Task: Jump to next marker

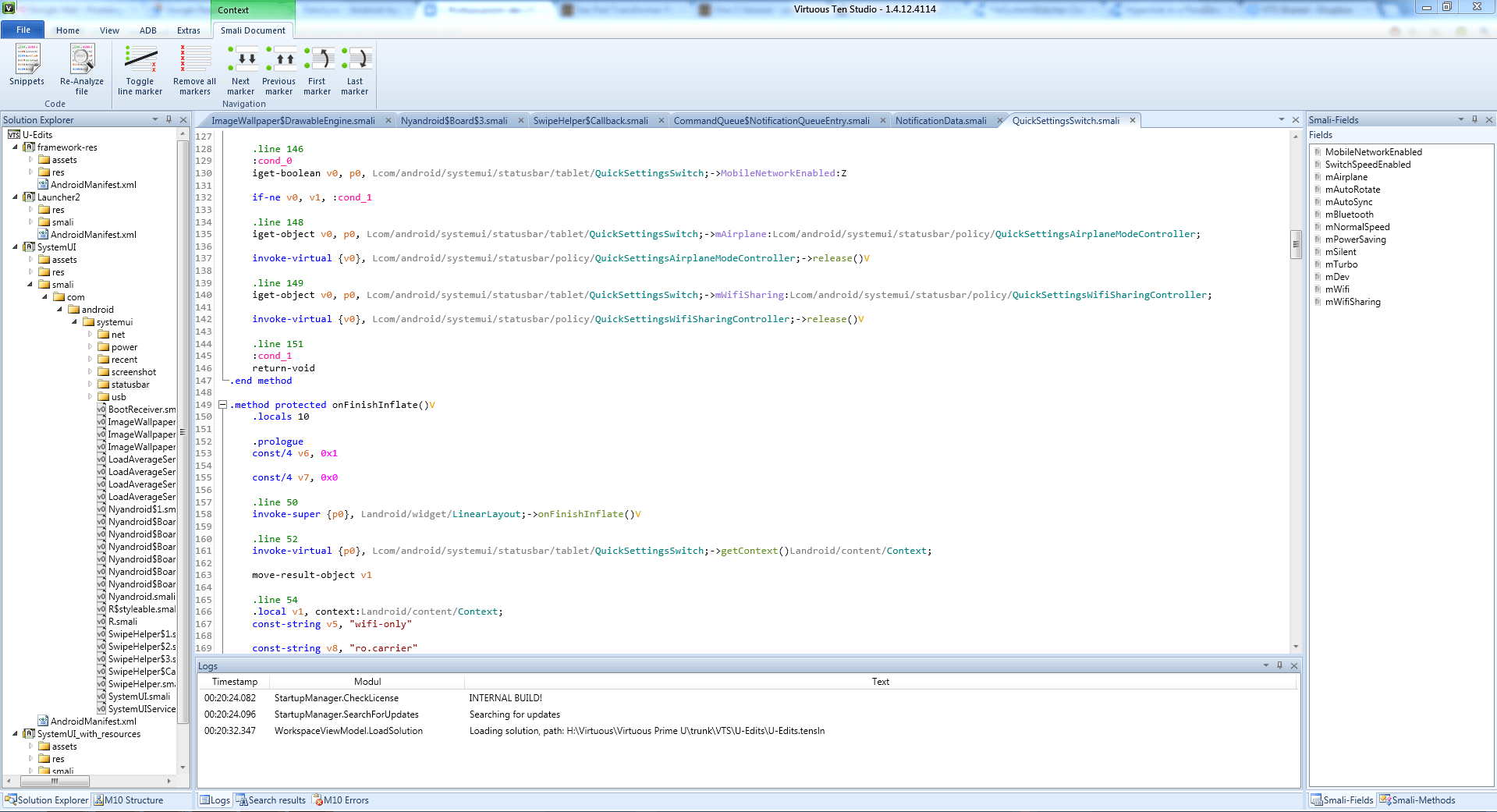Action: click(x=241, y=69)
